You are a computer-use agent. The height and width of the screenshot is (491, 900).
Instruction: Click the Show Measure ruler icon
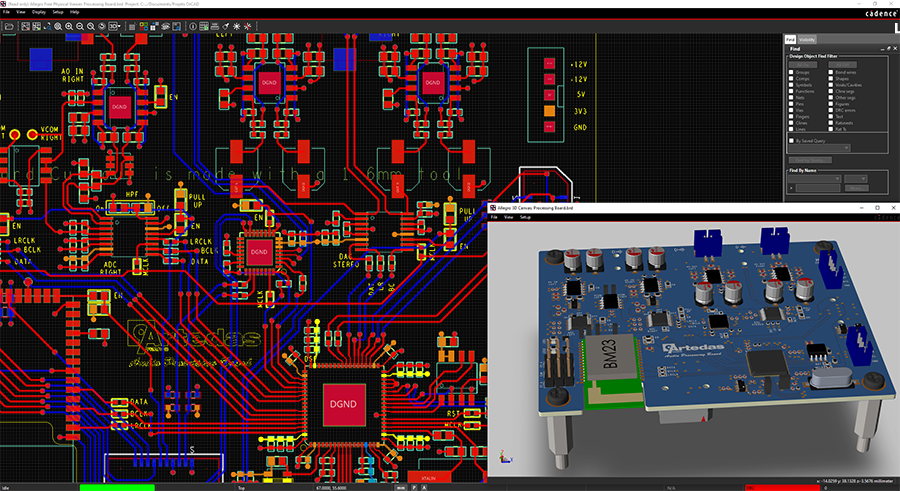coord(215,26)
